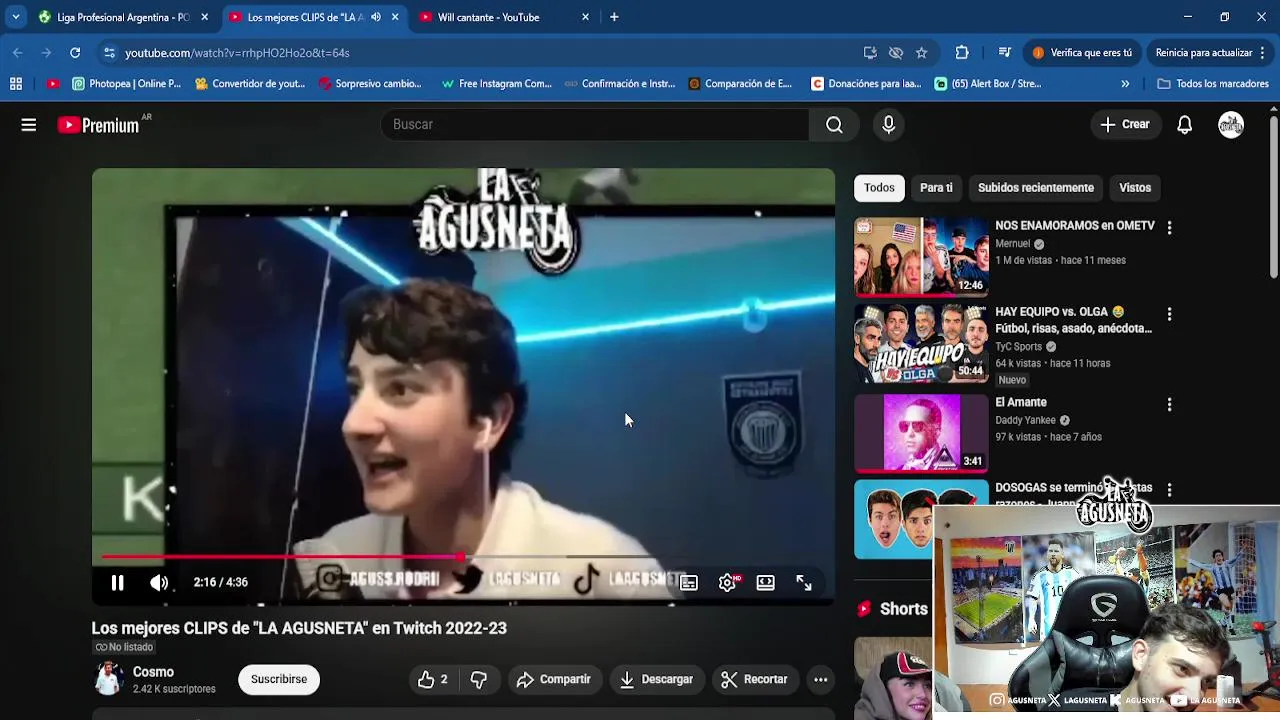Viewport: 1280px width, 720px height.
Task: Click the Crear create button
Action: click(1125, 124)
